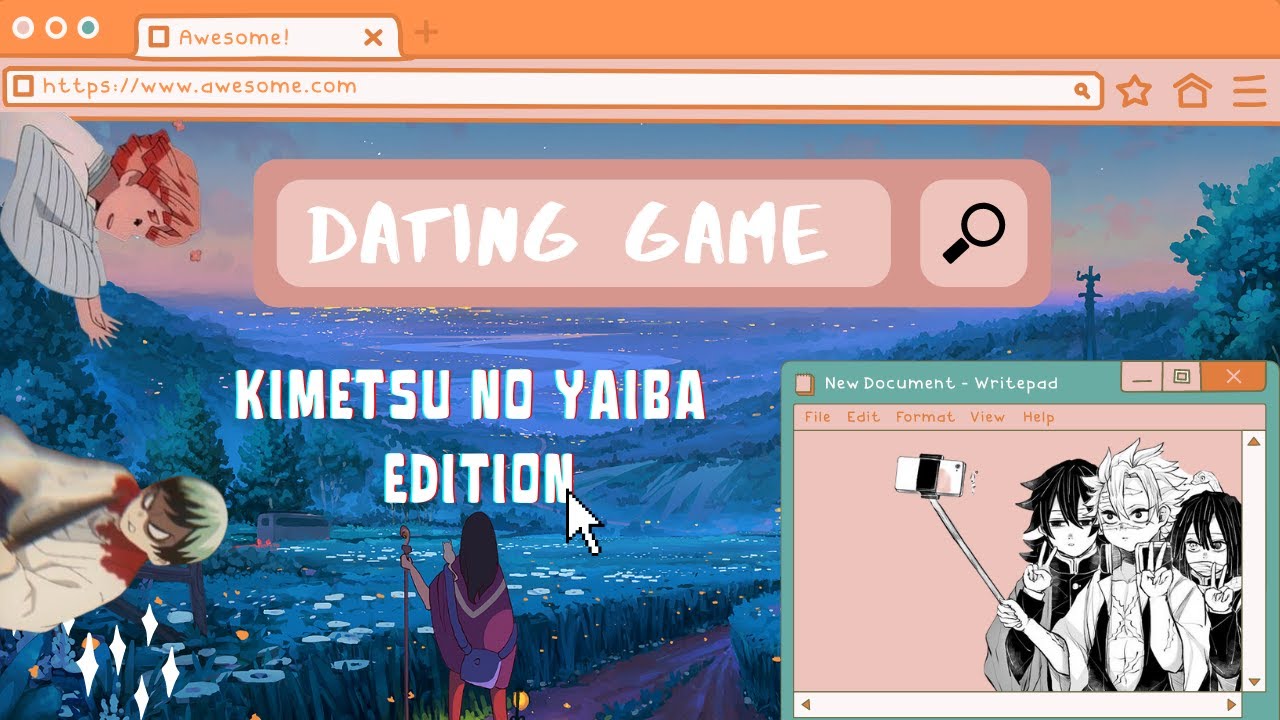
Task: Click the Writepad notepad title icon
Action: pyautogui.click(x=805, y=384)
